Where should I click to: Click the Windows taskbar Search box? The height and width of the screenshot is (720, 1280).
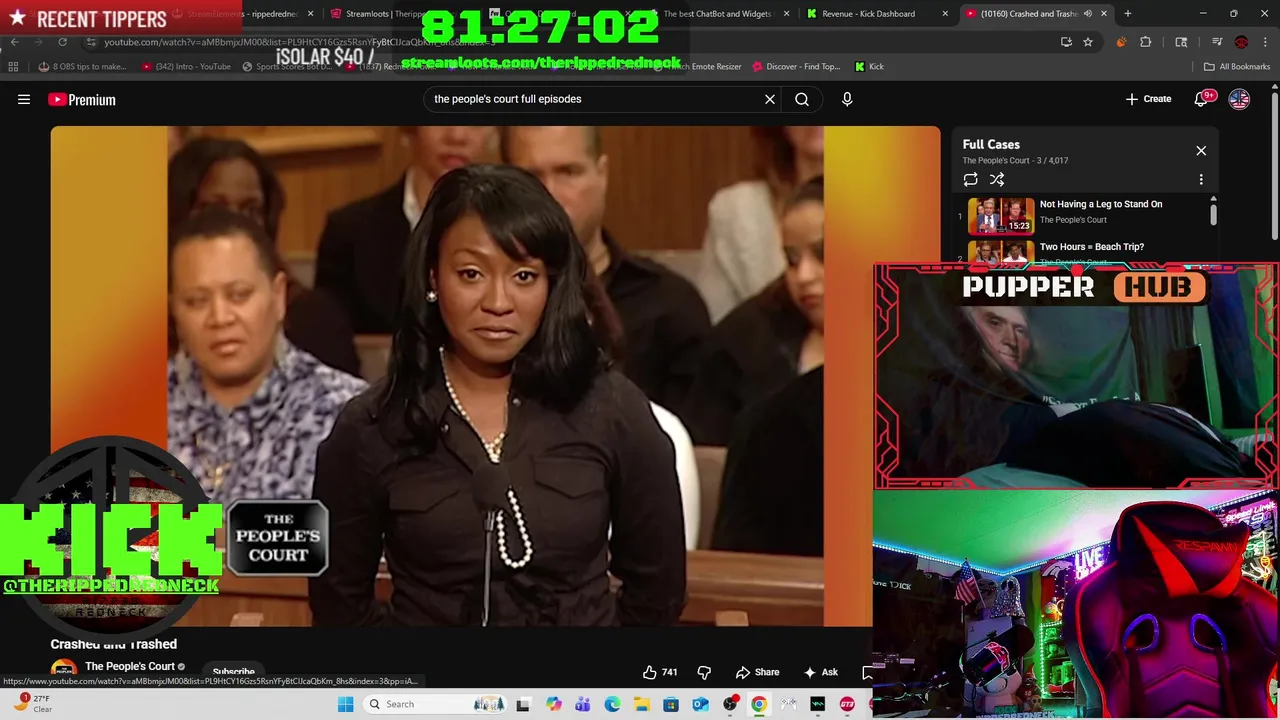435,704
